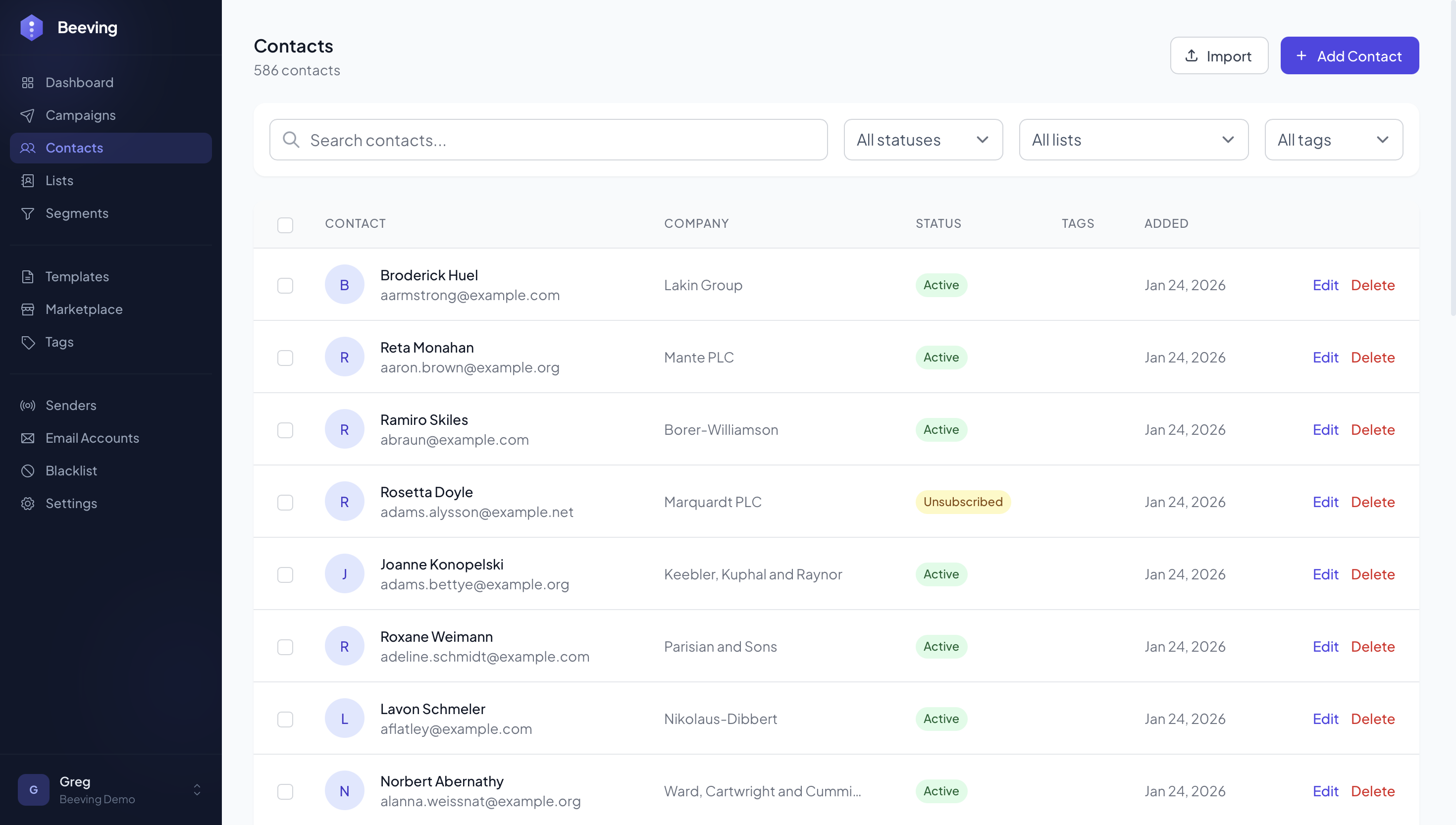Click the Segments funnel icon
Image resolution: width=1456 pixels, height=825 pixels.
(28, 213)
